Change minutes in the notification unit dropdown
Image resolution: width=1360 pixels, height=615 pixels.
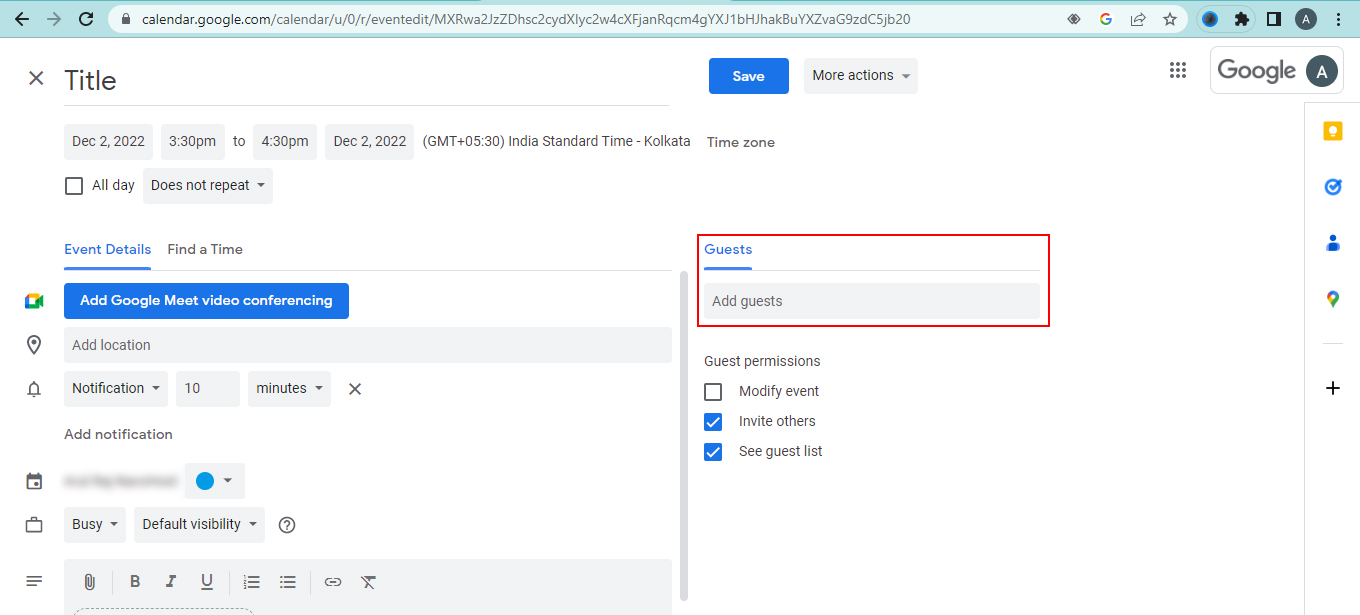[289, 388]
